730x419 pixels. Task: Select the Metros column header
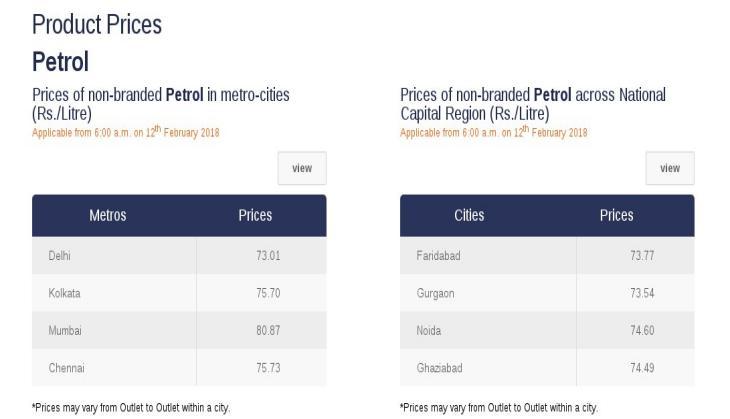(x=108, y=215)
